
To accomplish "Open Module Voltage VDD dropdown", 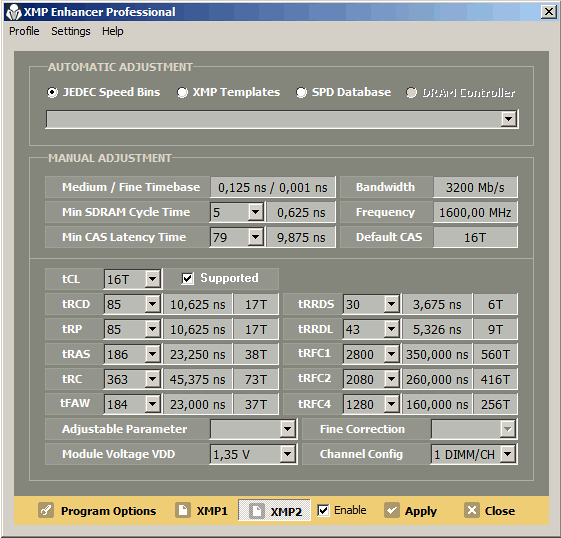I will [288, 454].
